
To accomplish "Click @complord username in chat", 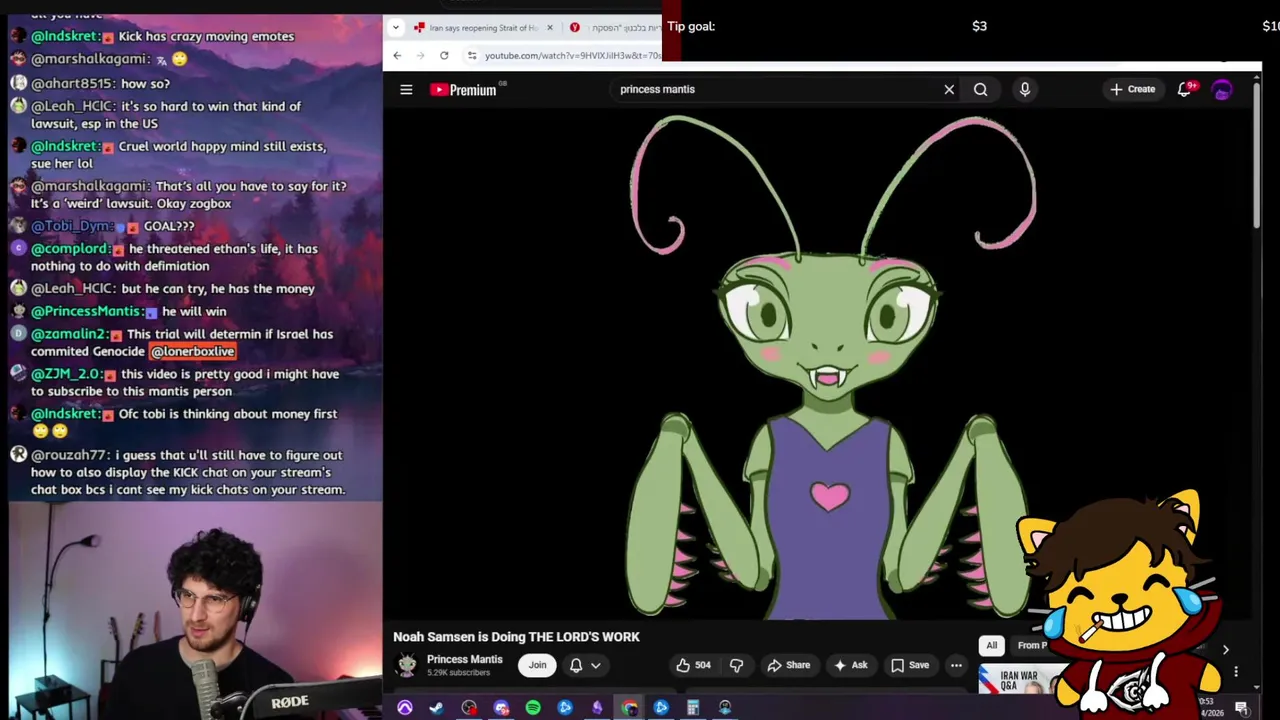I will pos(71,248).
